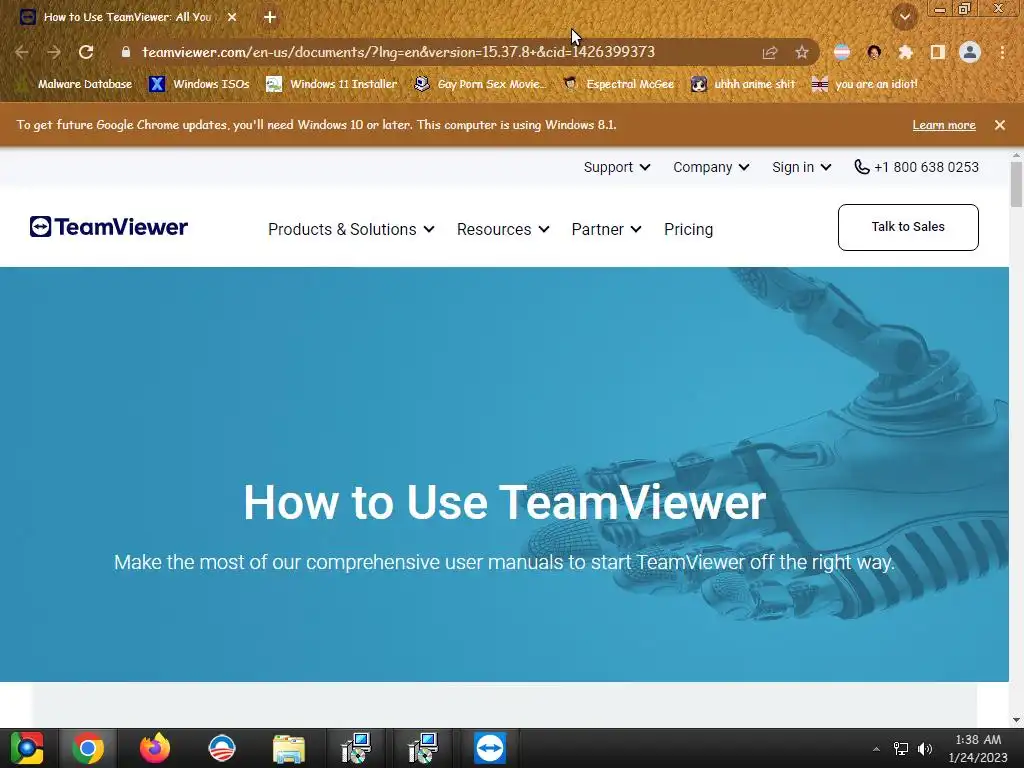1024x768 pixels.
Task: Expand Products & Solutions menu
Action: [x=351, y=229]
